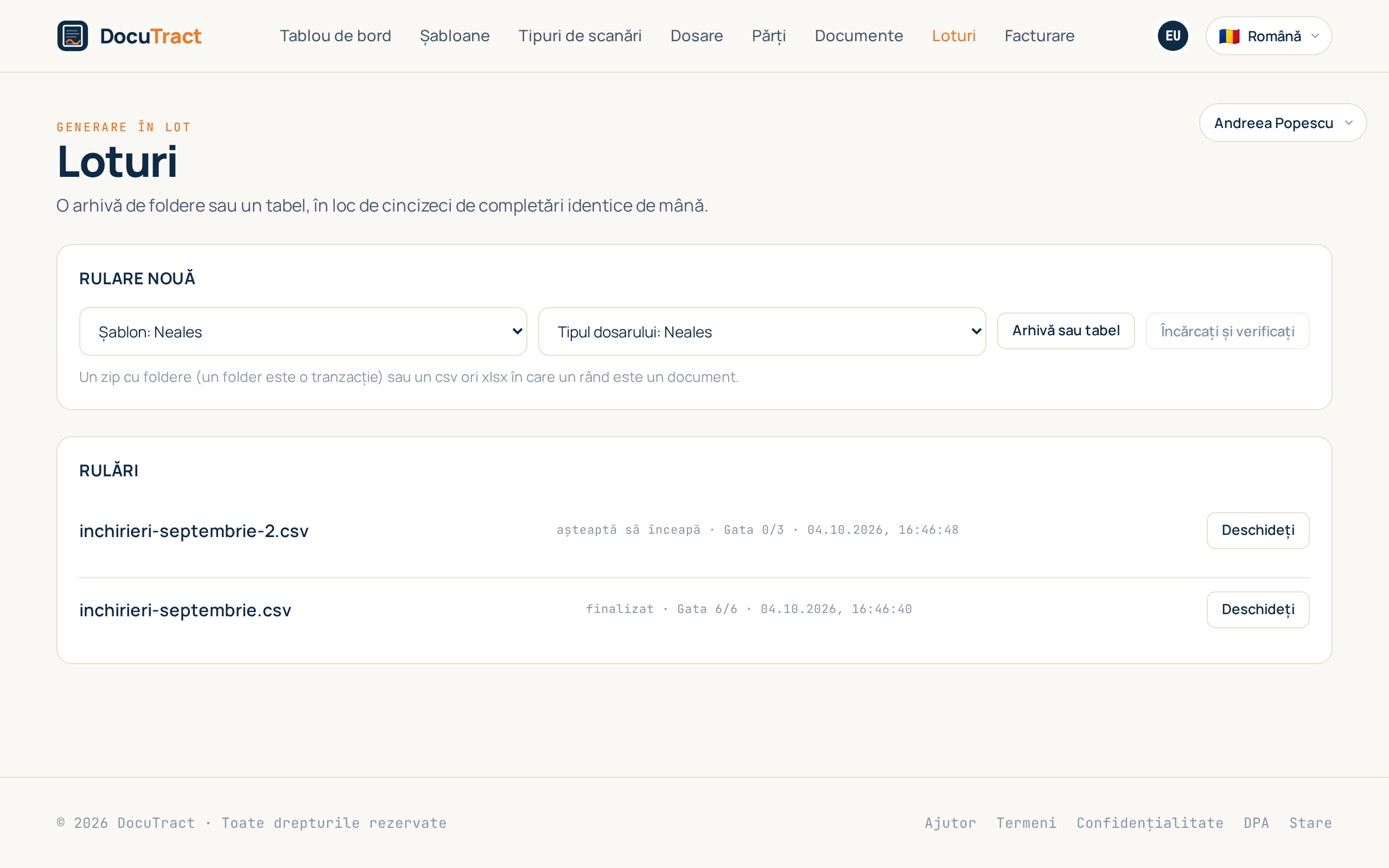Open Confidențialitate in the footer
This screenshot has width=1389, height=868.
1150,822
